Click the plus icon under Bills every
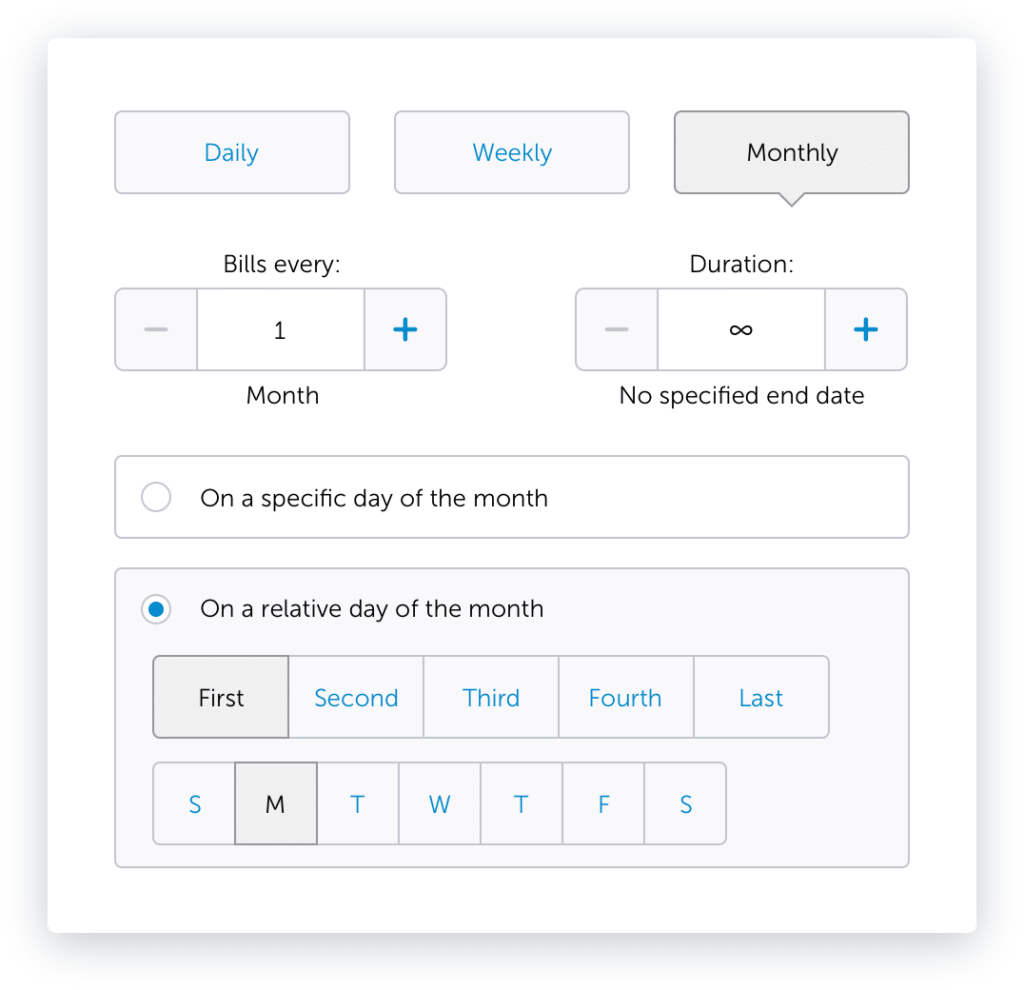The width and height of the screenshot is (1024, 990). pyautogui.click(x=405, y=330)
